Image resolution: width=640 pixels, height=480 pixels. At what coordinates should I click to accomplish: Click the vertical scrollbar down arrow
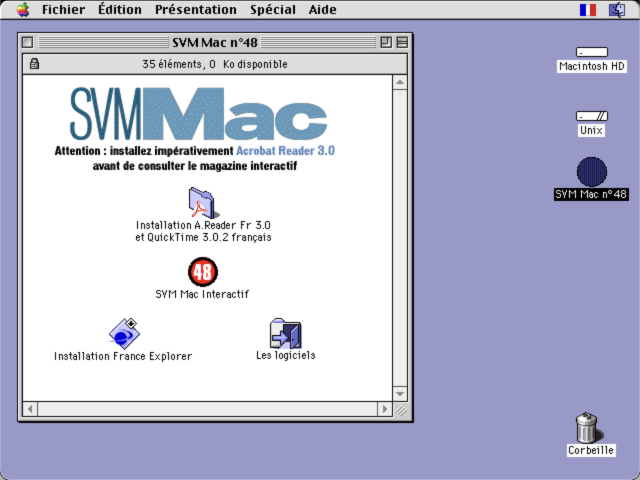400,394
